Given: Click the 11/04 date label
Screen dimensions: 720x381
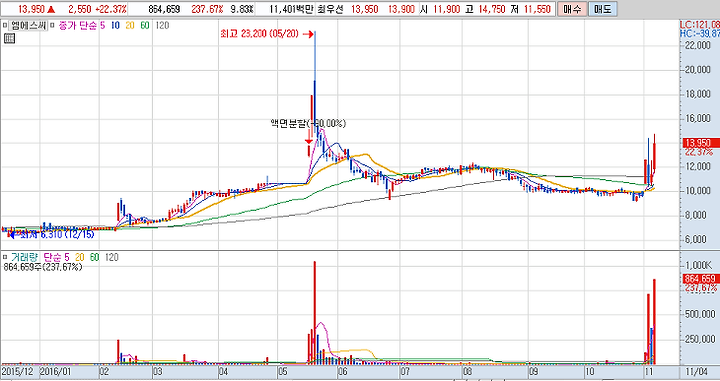Looking at the screenshot, I should point(696,371).
